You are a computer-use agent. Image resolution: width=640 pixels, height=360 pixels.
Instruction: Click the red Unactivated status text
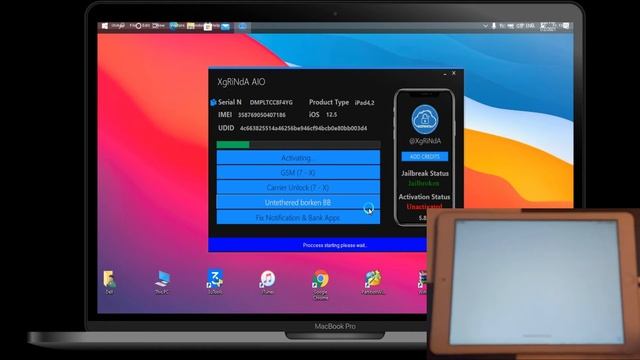pyautogui.click(x=424, y=207)
